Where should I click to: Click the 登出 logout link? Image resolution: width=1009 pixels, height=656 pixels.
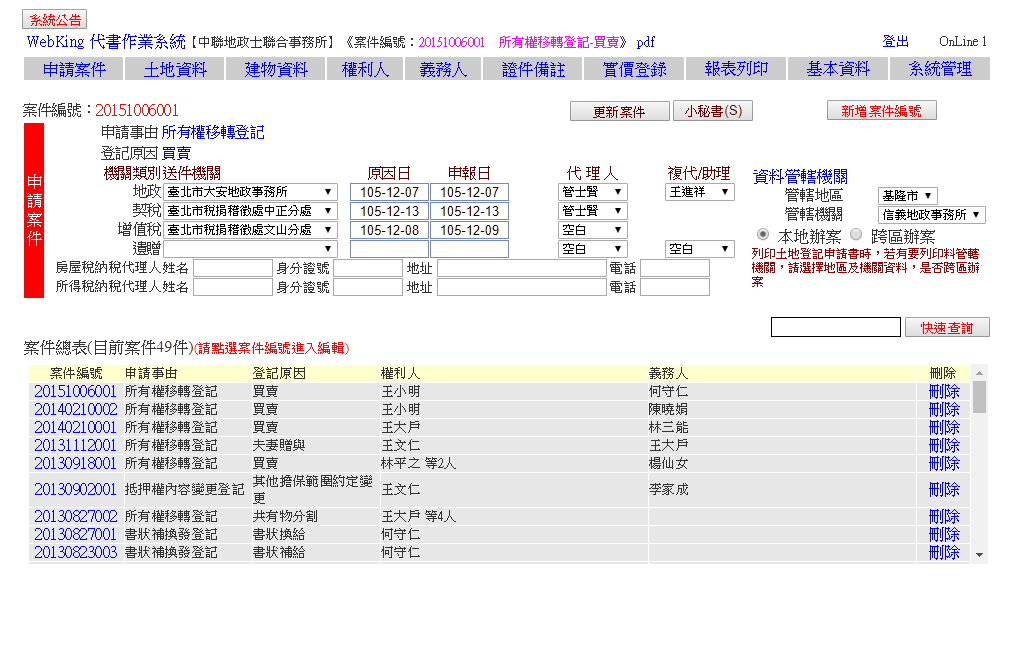(895, 42)
